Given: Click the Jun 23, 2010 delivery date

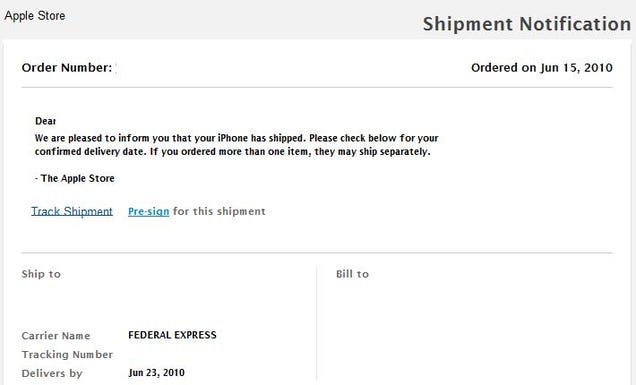Looking at the screenshot, I should click(157, 372).
